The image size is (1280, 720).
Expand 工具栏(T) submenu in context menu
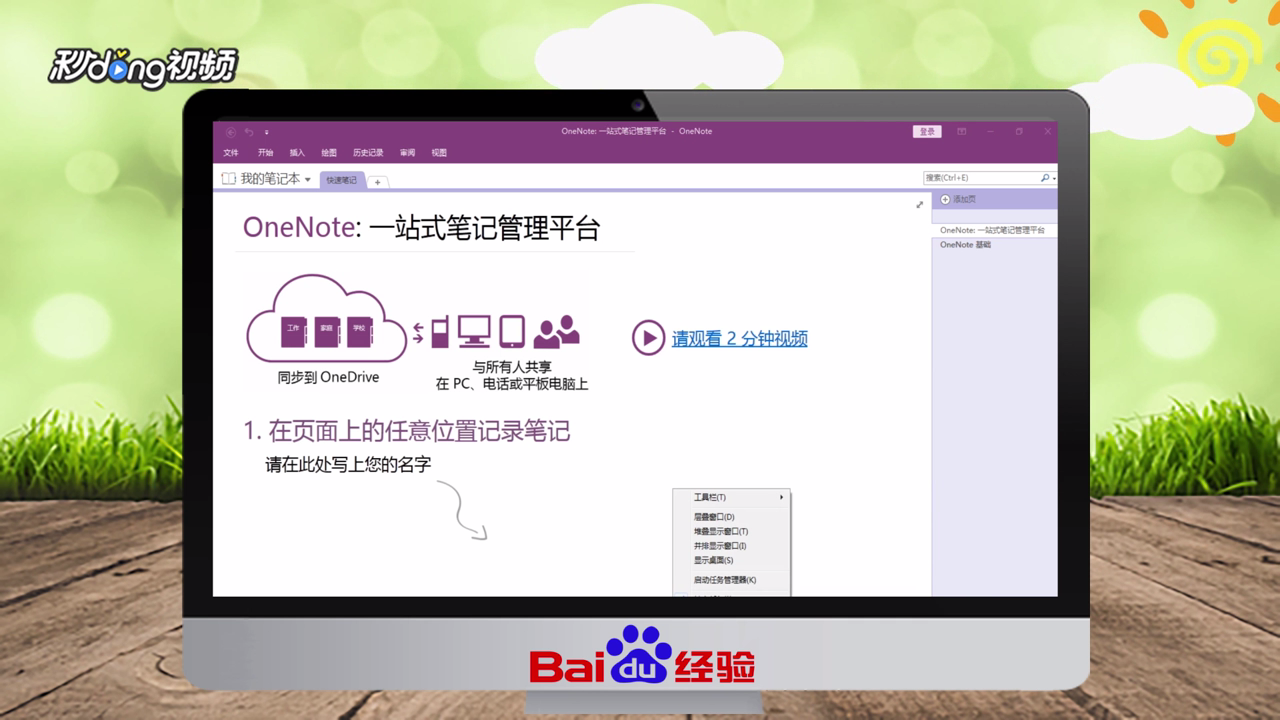click(x=731, y=497)
